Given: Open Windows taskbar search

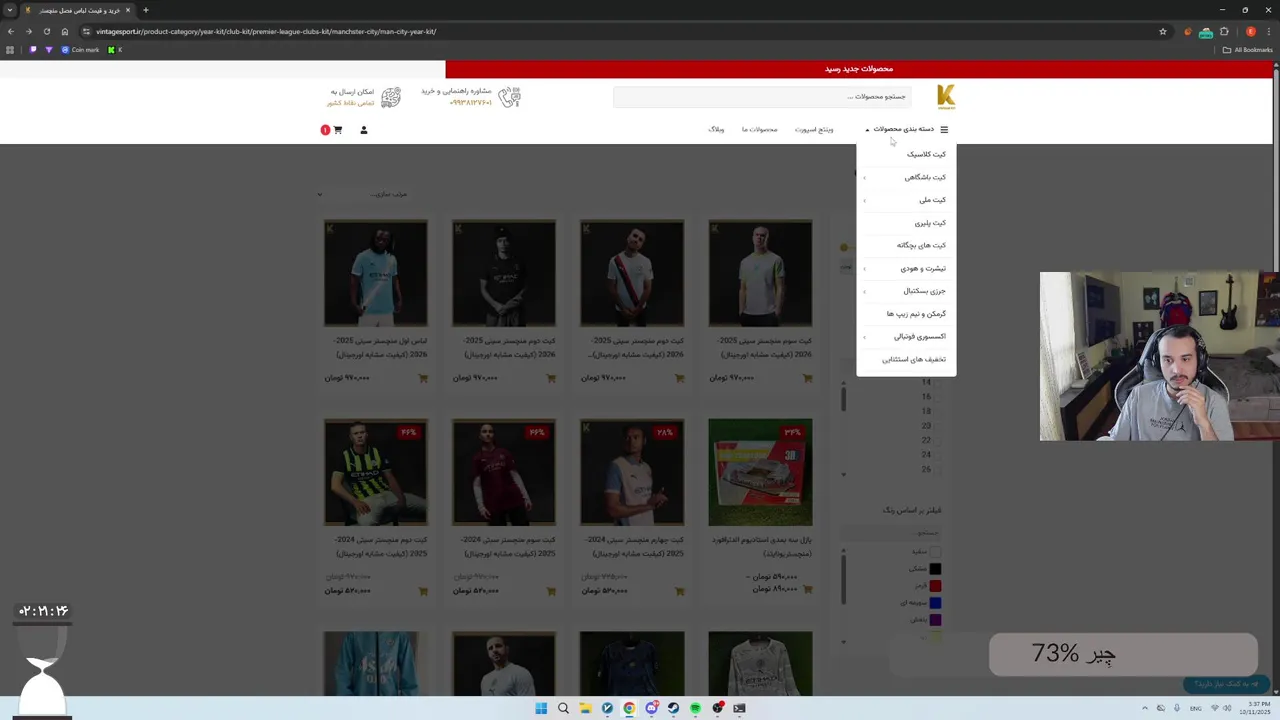Looking at the screenshot, I should [563, 708].
